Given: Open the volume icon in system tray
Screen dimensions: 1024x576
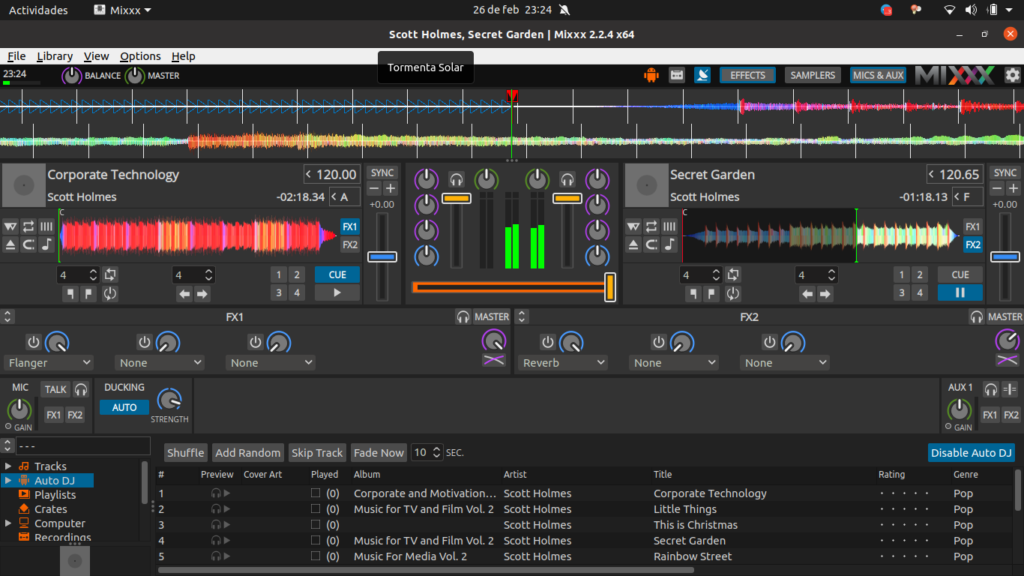Looking at the screenshot, I should tap(971, 10).
